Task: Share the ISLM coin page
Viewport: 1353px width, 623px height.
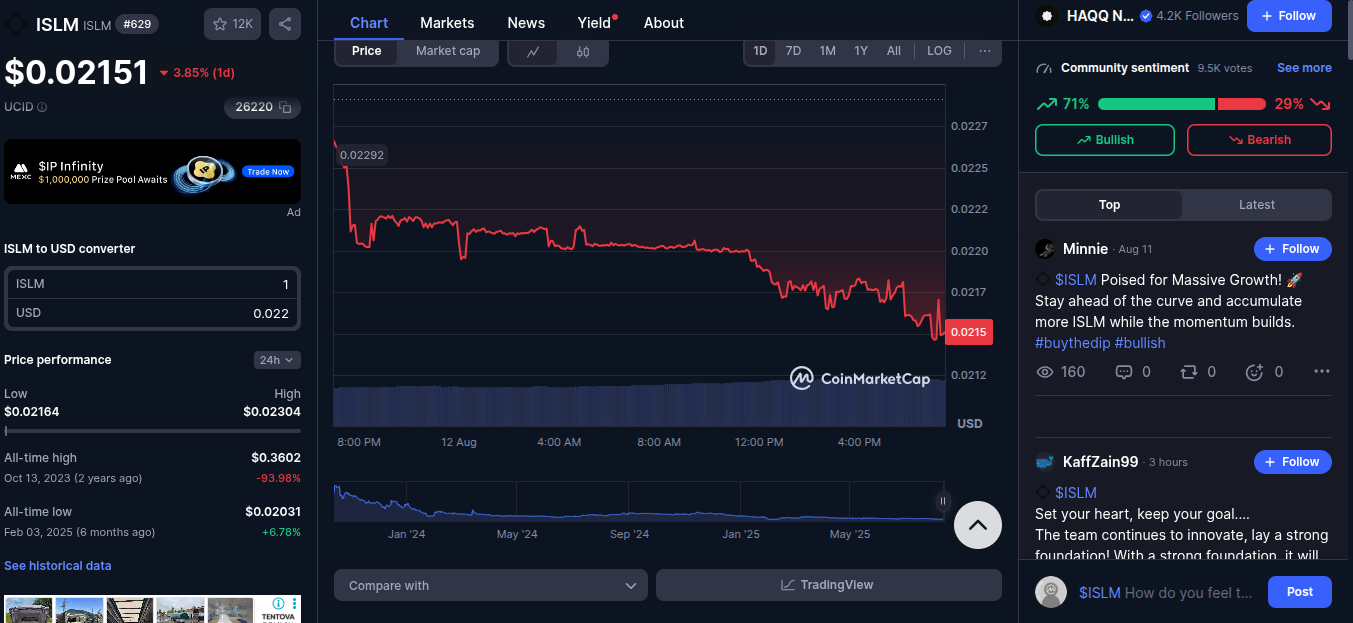Action: (284, 23)
